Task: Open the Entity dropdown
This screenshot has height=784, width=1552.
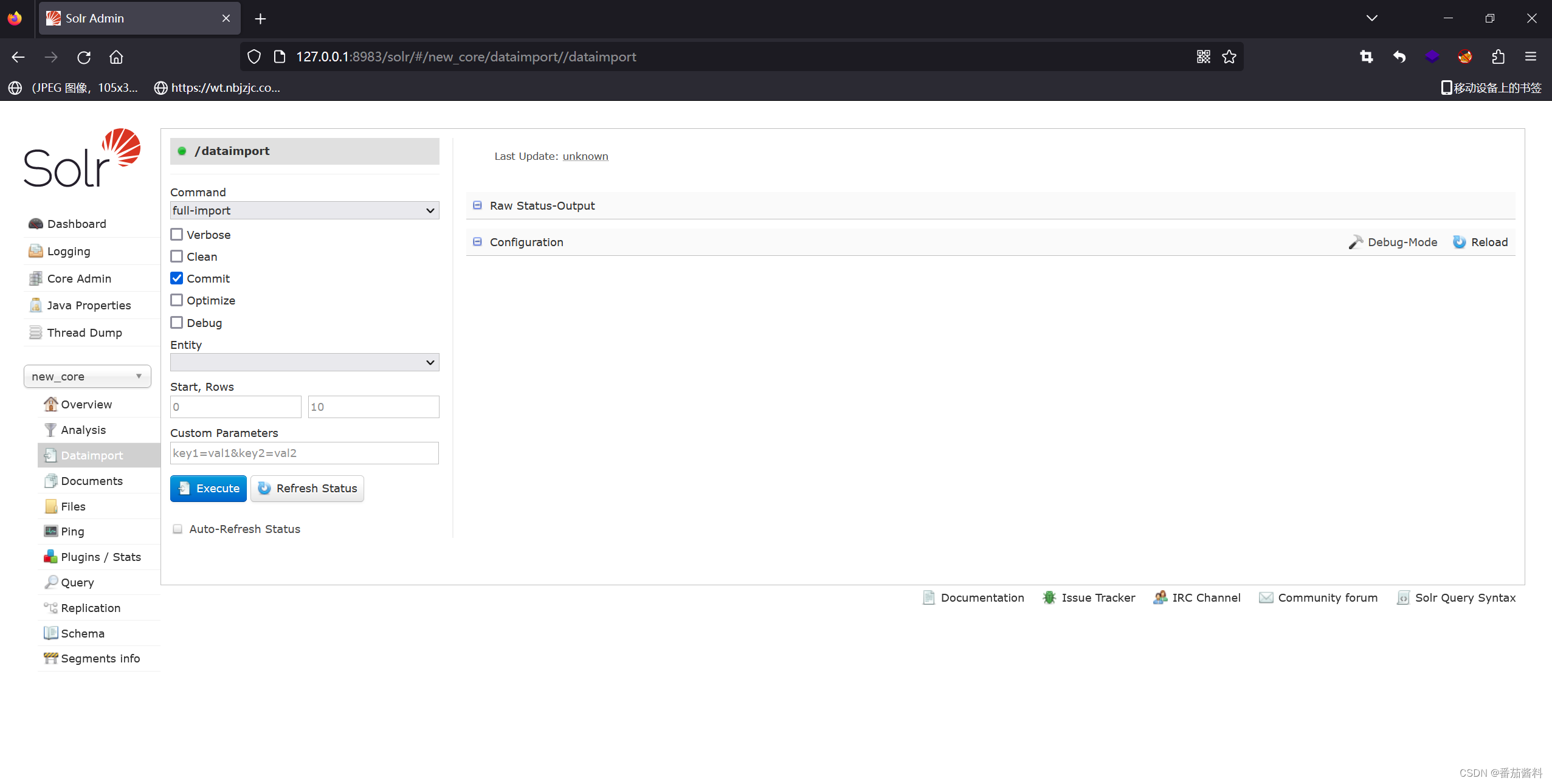Action: [x=304, y=362]
